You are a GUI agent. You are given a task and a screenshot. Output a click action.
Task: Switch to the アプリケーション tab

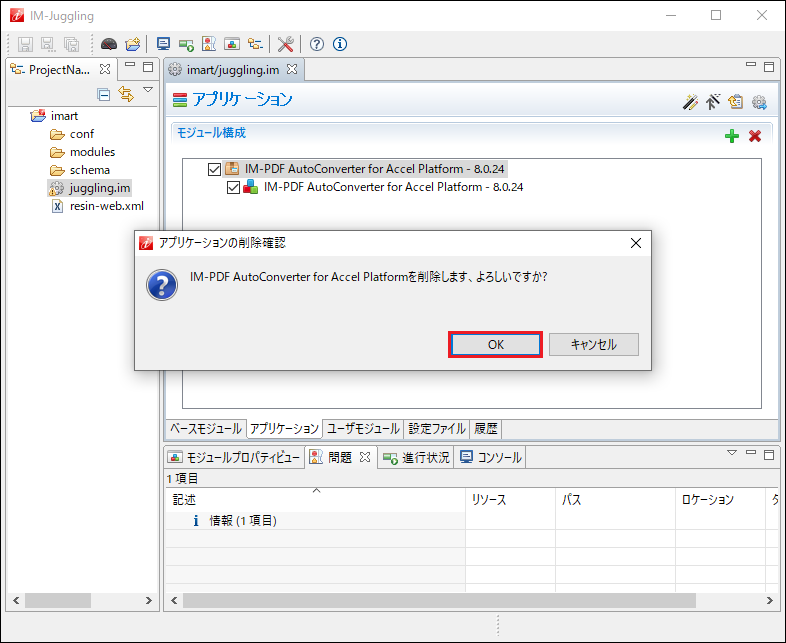click(284, 429)
